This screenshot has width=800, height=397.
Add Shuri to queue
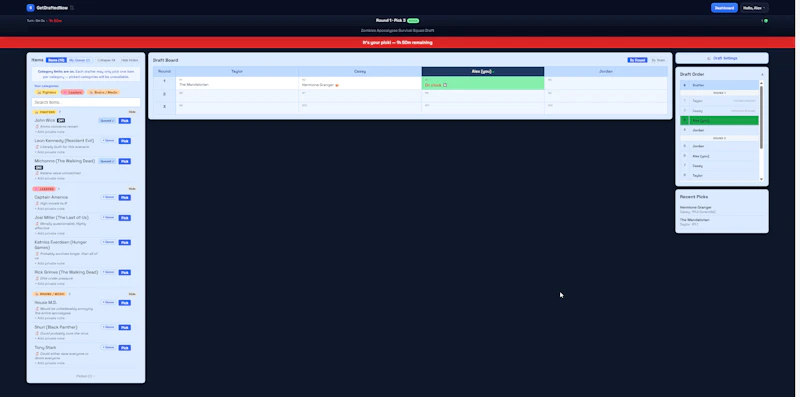(x=108, y=327)
